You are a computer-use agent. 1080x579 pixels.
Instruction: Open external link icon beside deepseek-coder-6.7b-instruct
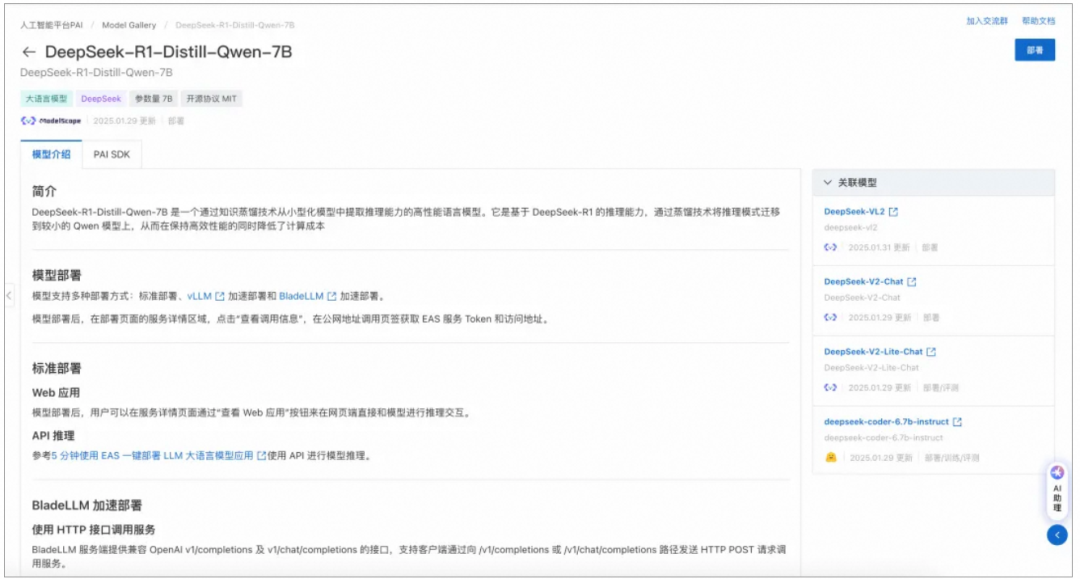click(957, 421)
